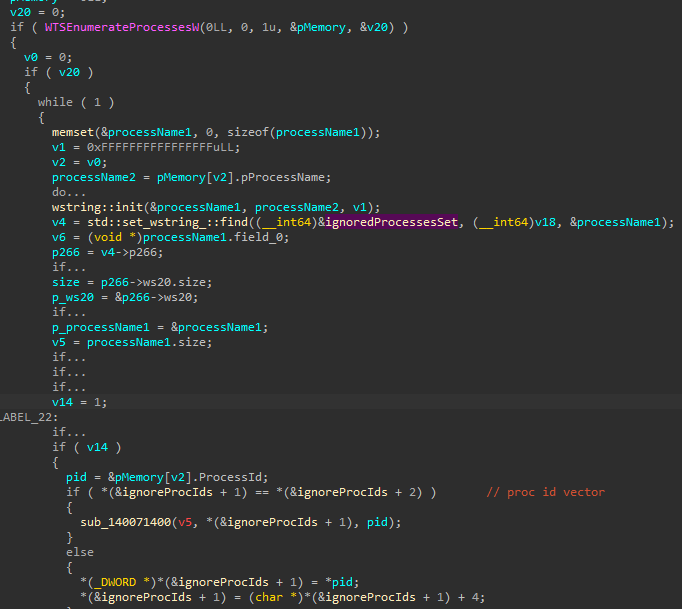Click the ProcessId struct field
Viewport: 682px width, 609px height.
pos(231,477)
